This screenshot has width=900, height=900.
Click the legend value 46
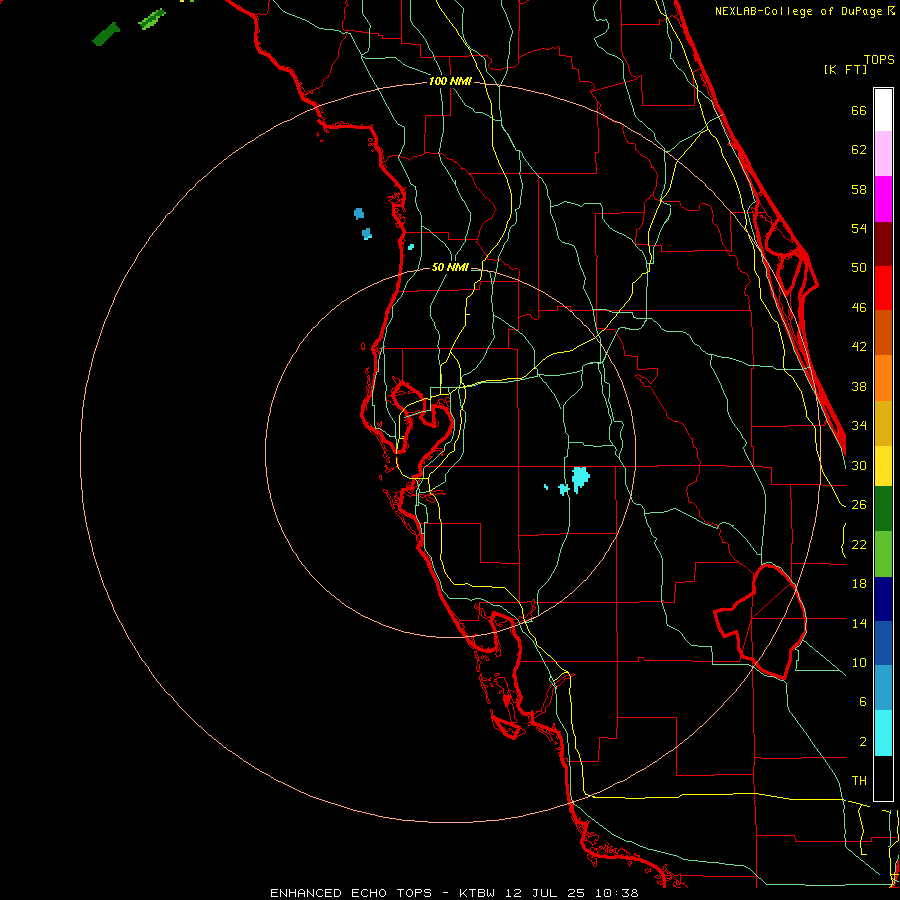point(859,308)
